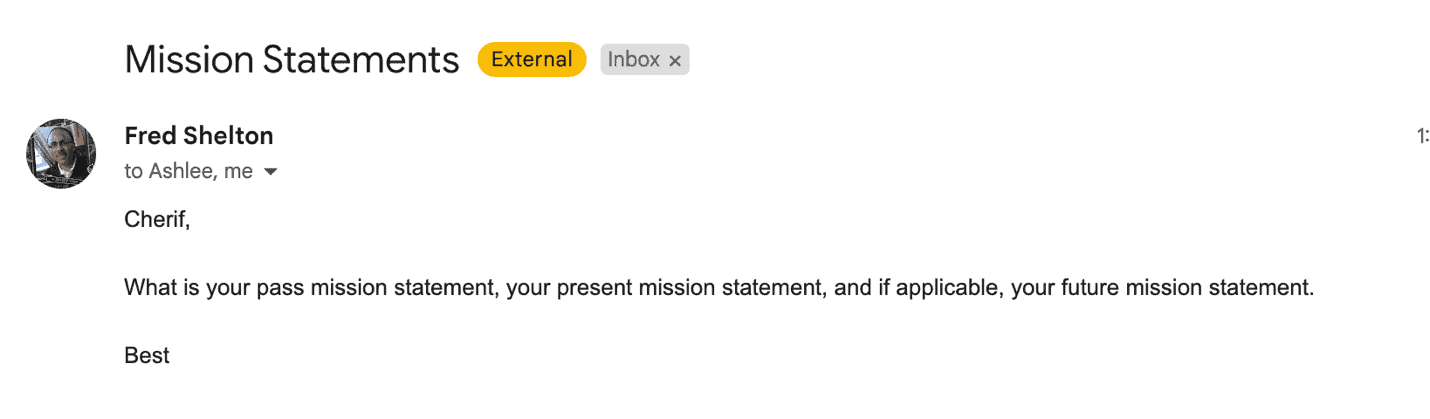This screenshot has height=419, width=1430.
Task: Click the message timestamp at far right
Action: (x=1423, y=137)
